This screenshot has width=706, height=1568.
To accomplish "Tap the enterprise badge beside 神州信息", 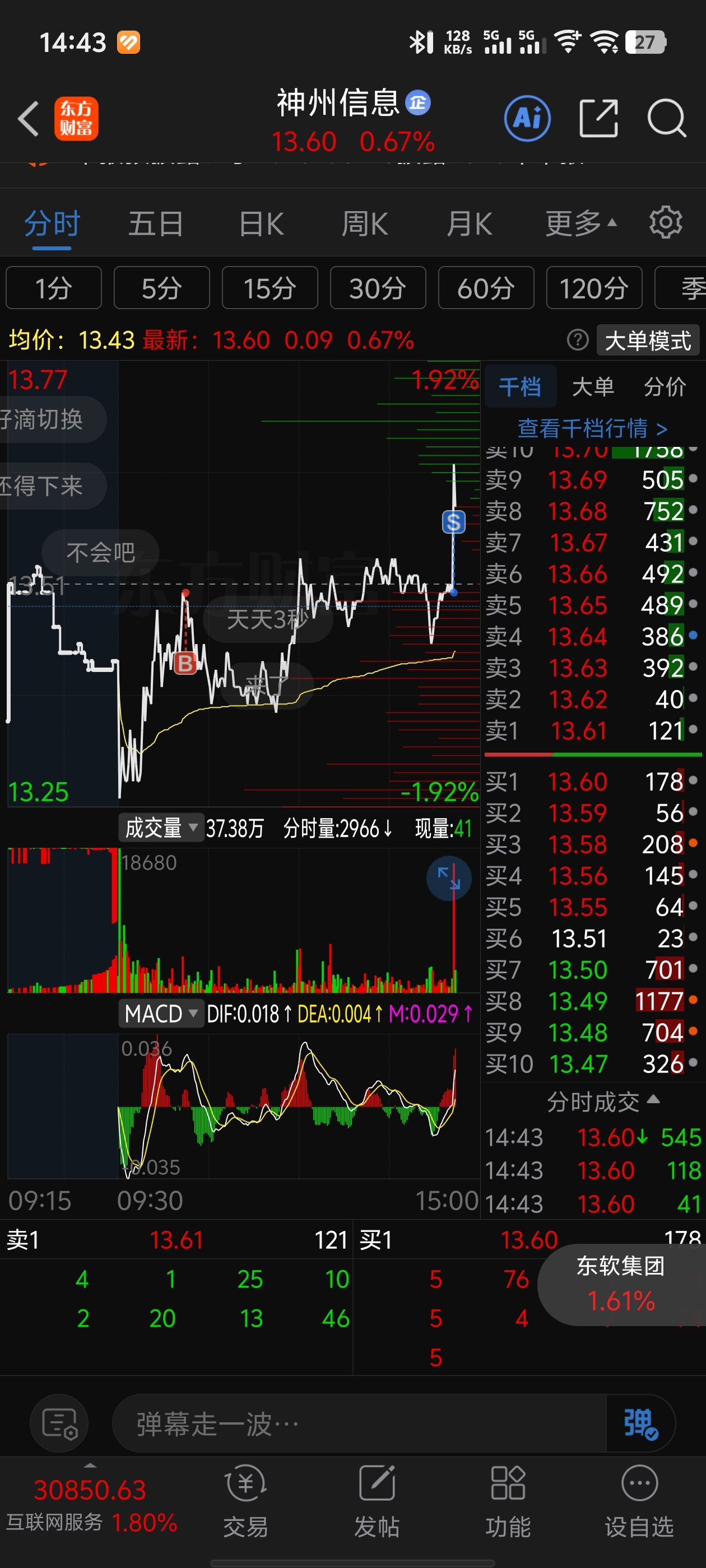I will click(418, 102).
